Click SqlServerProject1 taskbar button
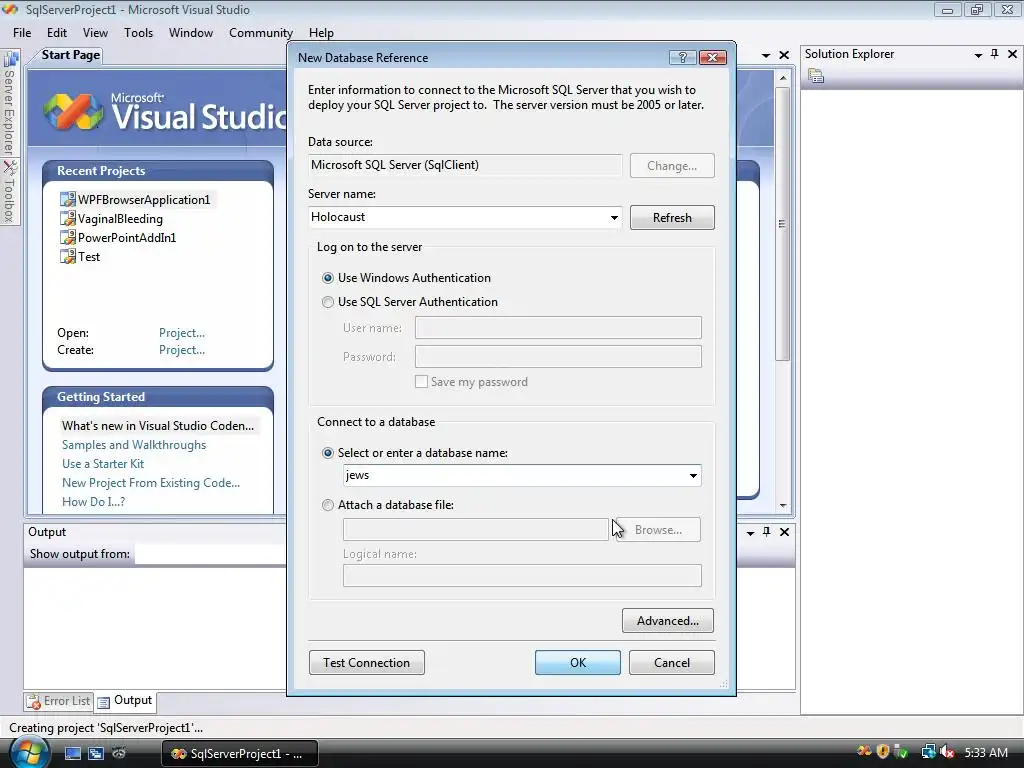Viewport: 1024px width, 768px height. (240, 754)
